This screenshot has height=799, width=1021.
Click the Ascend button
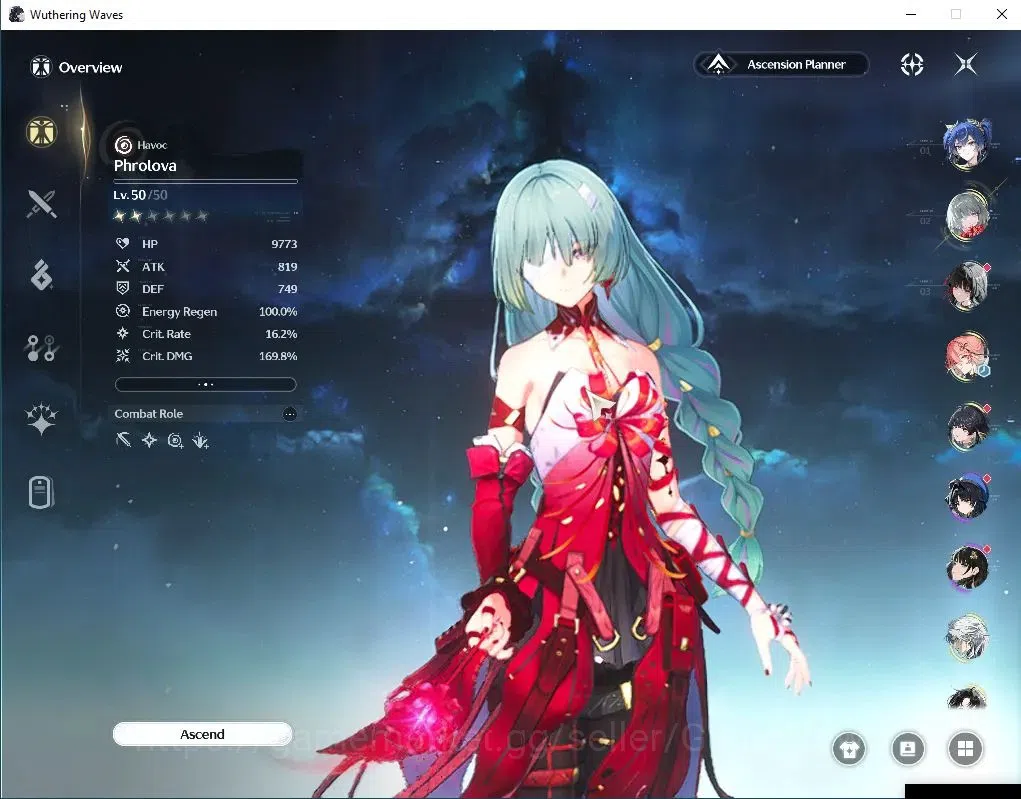pyautogui.click(x=203, y=734)
